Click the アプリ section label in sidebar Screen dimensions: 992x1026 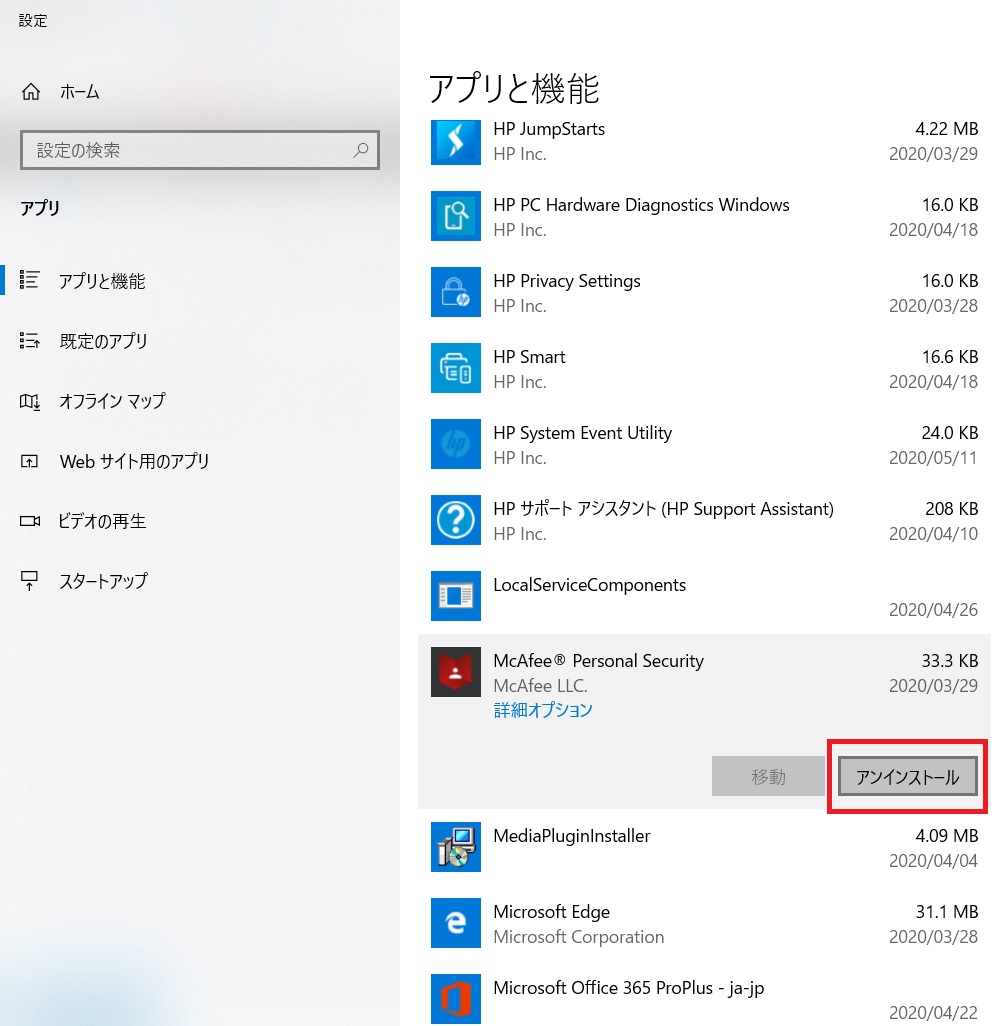40,208
